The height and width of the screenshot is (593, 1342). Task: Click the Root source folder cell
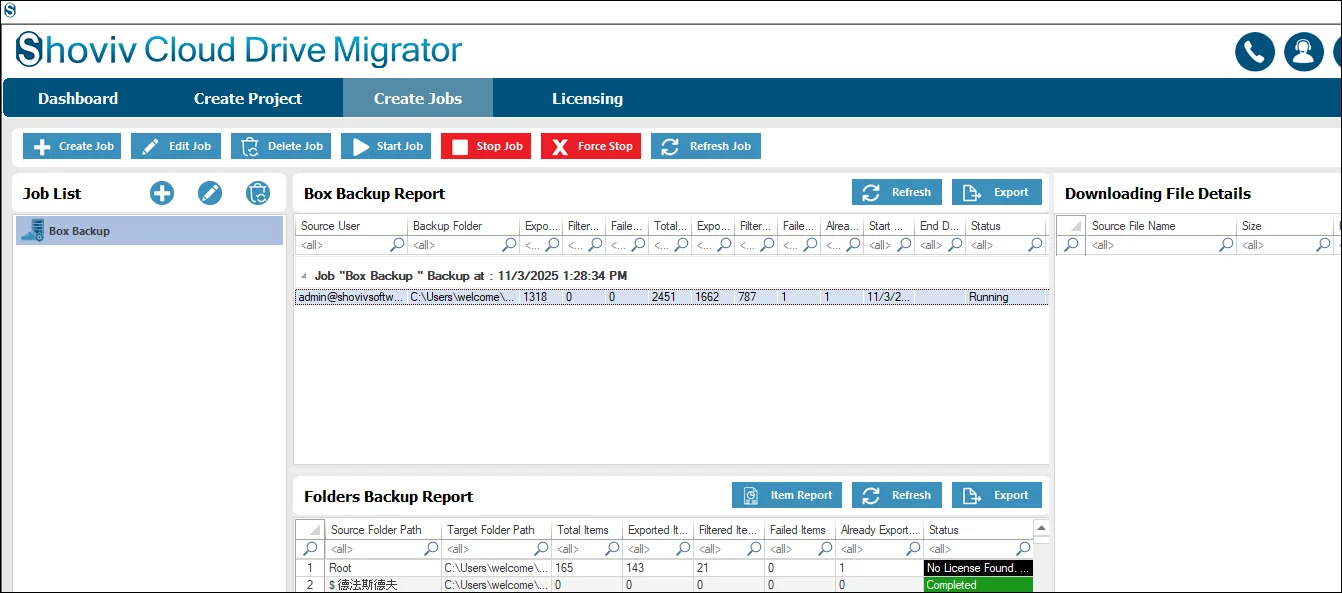click(383, 568)
